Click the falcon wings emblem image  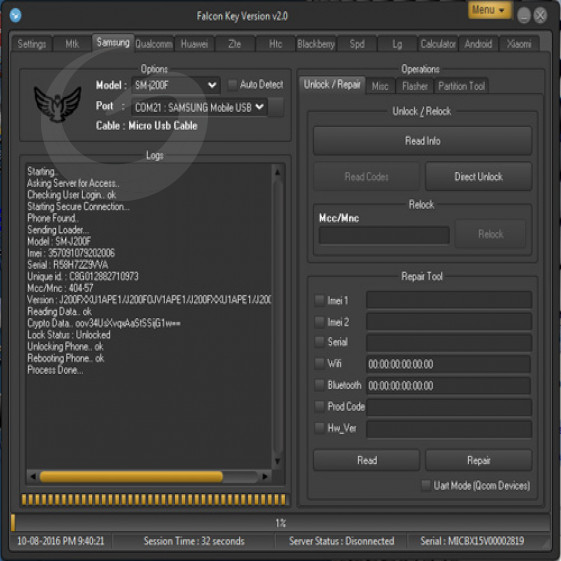(57, 104)
